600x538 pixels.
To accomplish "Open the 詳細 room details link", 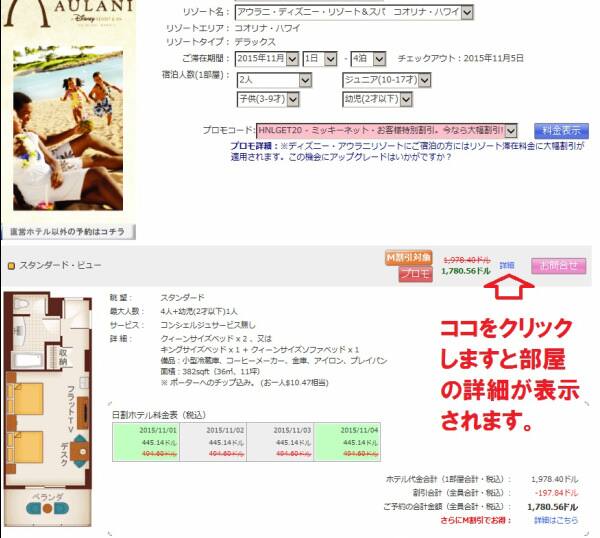I will coord(507,265).
